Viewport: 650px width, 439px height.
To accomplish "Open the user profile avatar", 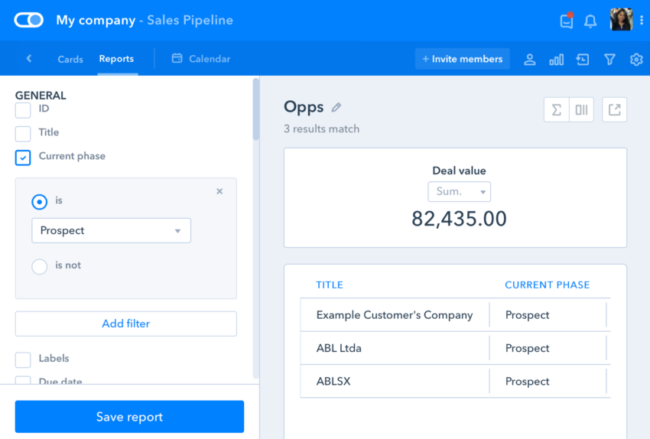I will pyautogui.click(x=621, y=20).
